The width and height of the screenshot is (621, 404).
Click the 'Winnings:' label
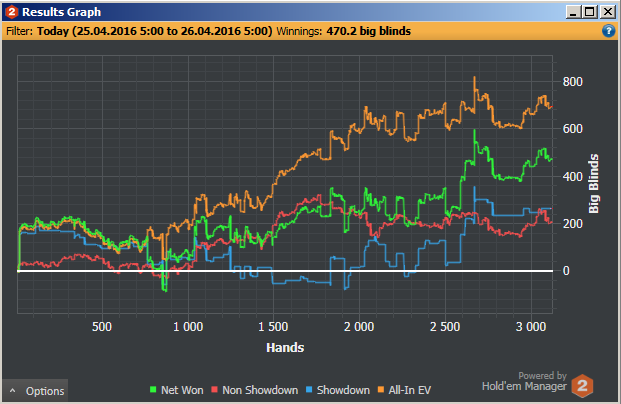click(x=299, y=31)
